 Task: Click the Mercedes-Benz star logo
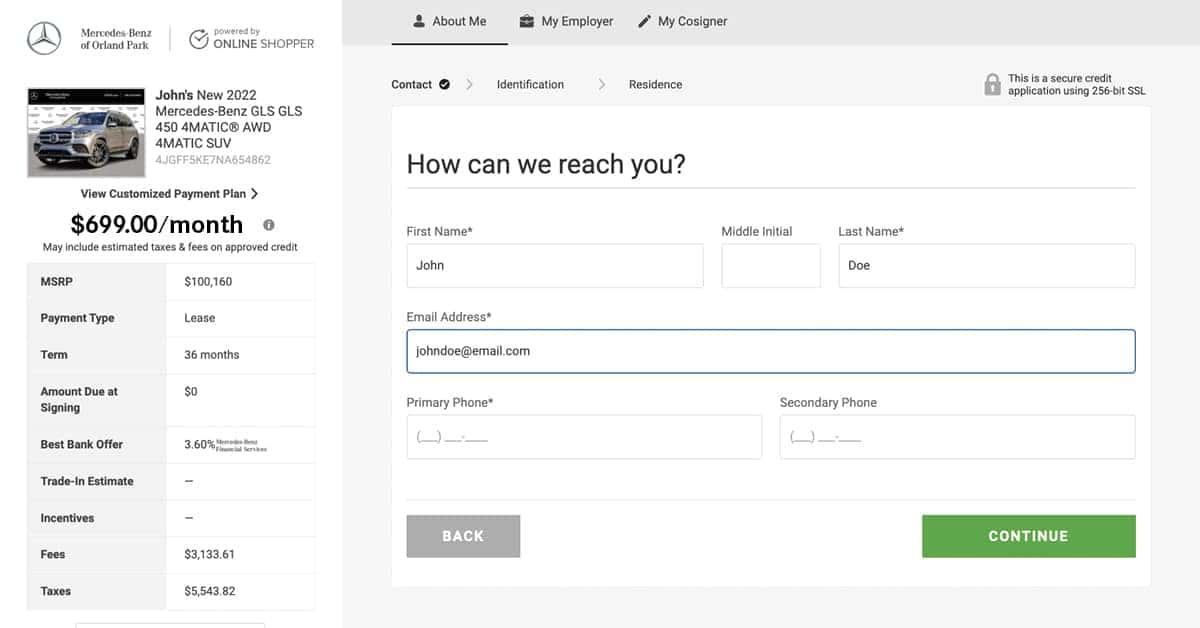[44, 39]
